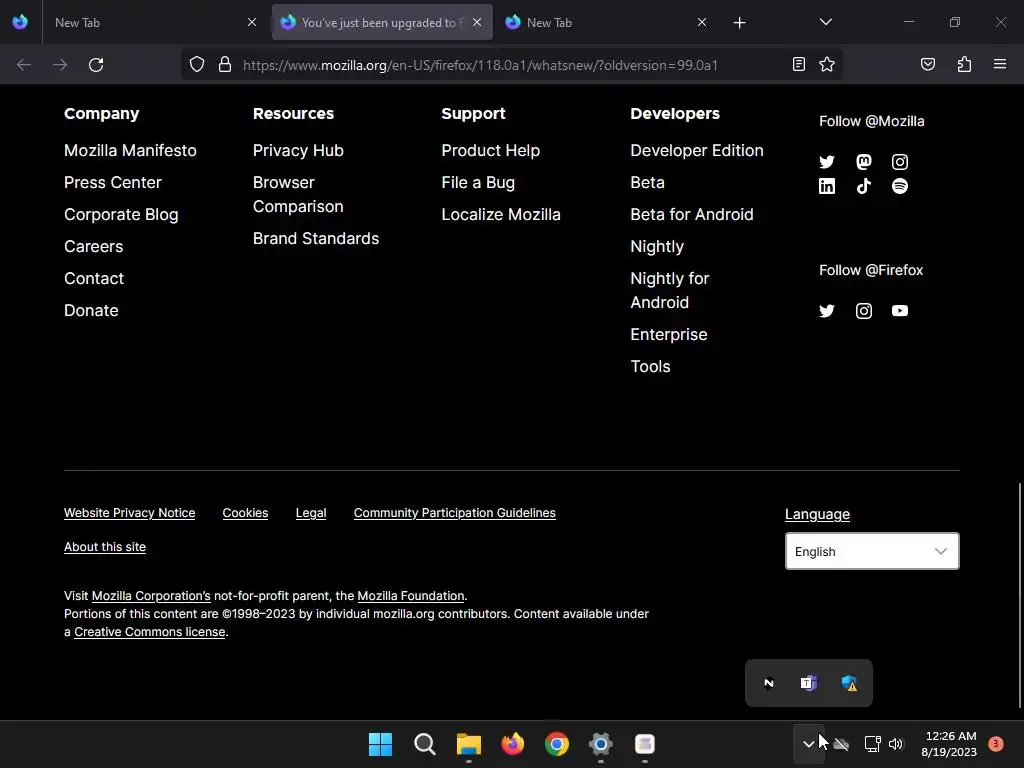The image size is (1024, 768).
Task: Click the Notion tray icon
Action: [x=769, y=683]
